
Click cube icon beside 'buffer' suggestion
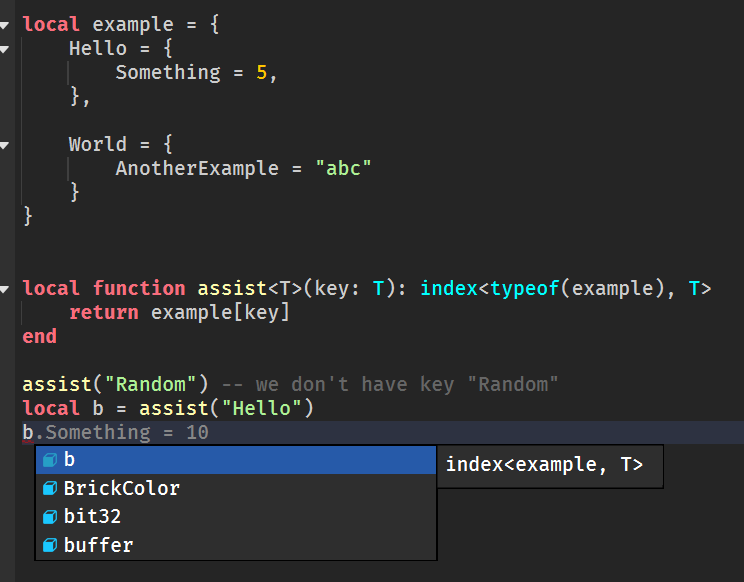tap(50, 545)
